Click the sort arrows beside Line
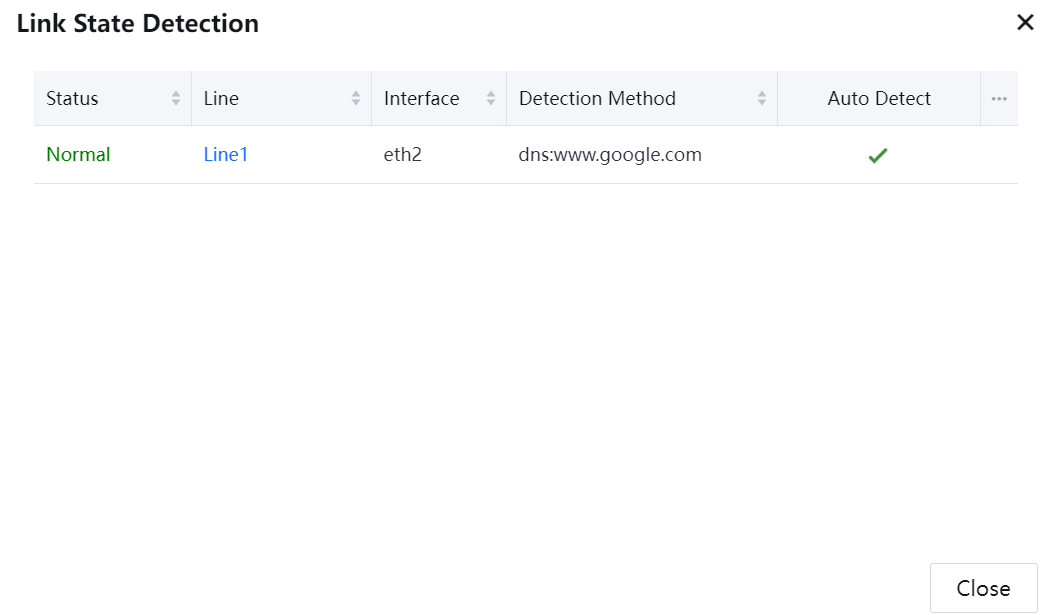Image resolution: width=1056 pixels, height=615 pixels. pos(356,98)
